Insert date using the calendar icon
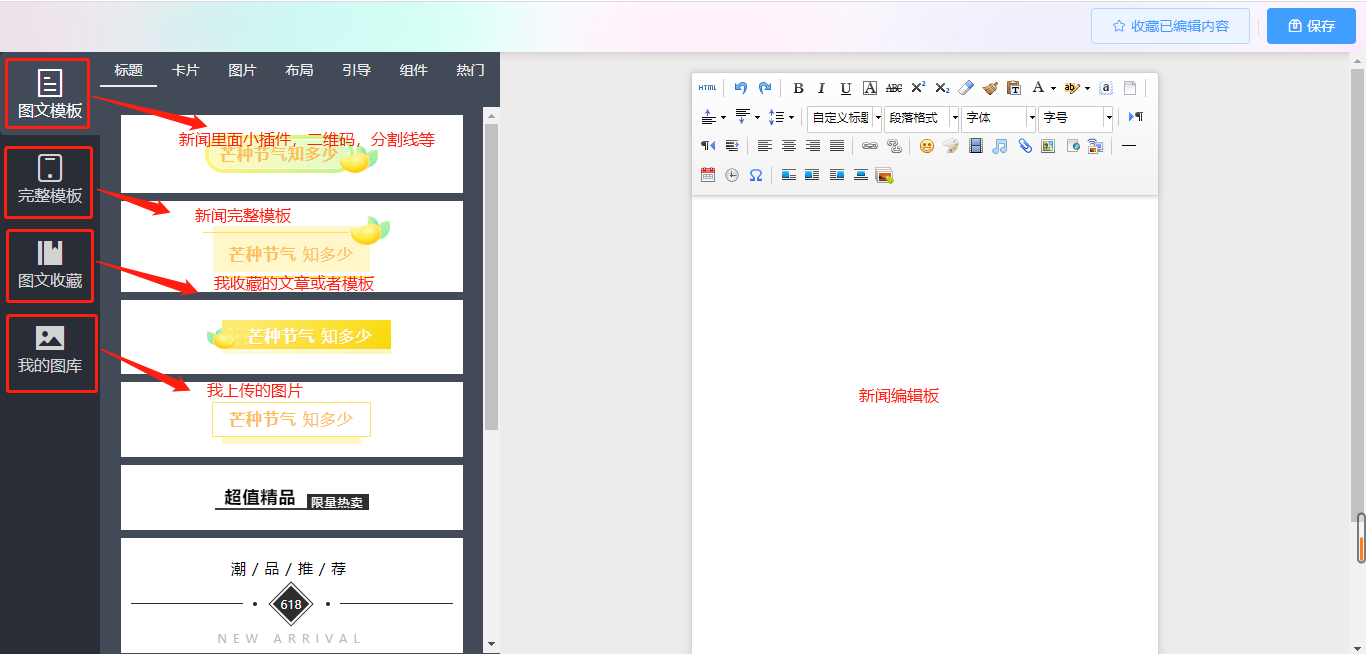Screen dimensions: 1366x654 click(x=708, y=175)
